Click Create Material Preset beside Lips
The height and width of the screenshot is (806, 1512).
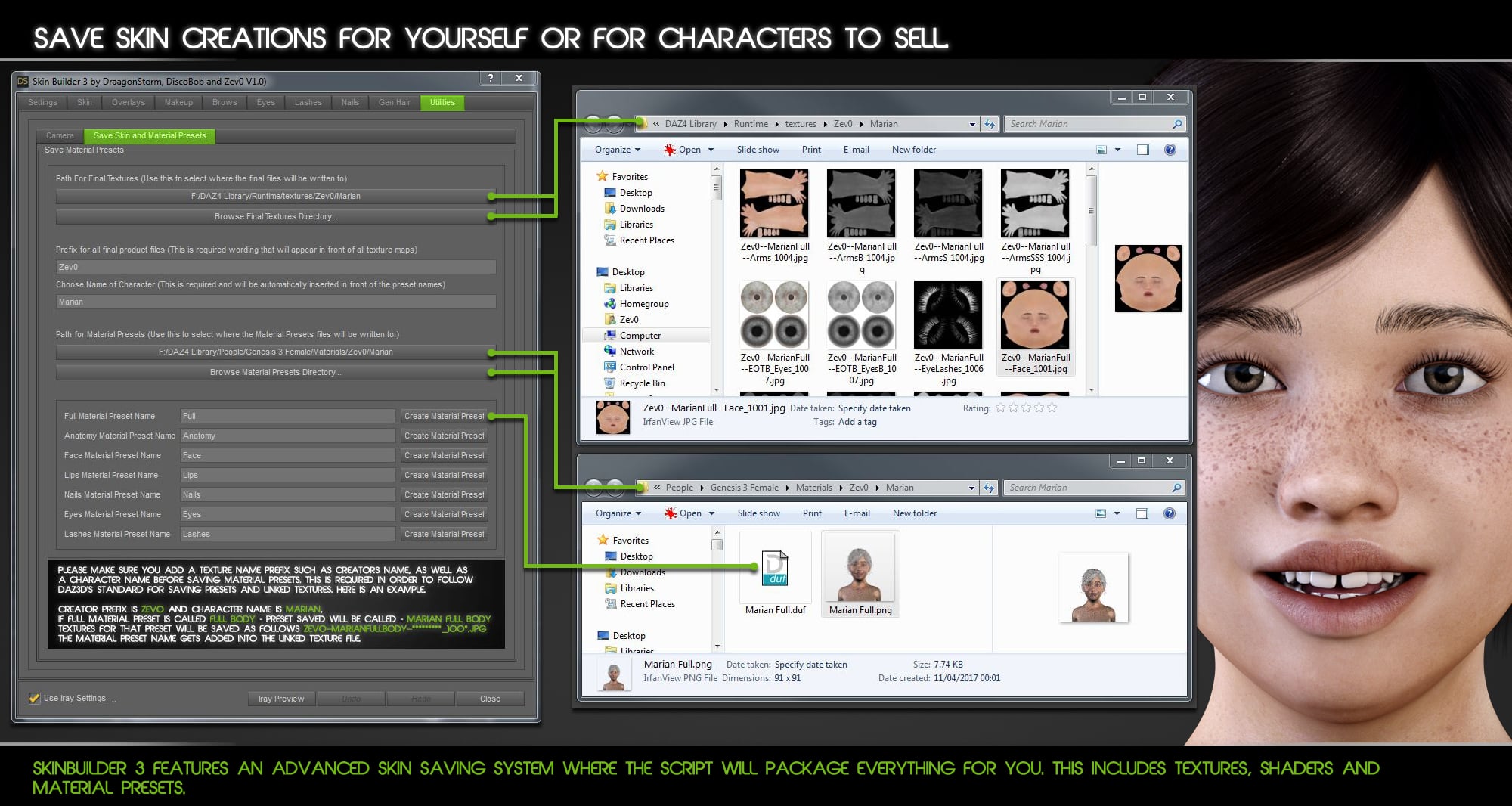tap(445, 474)
